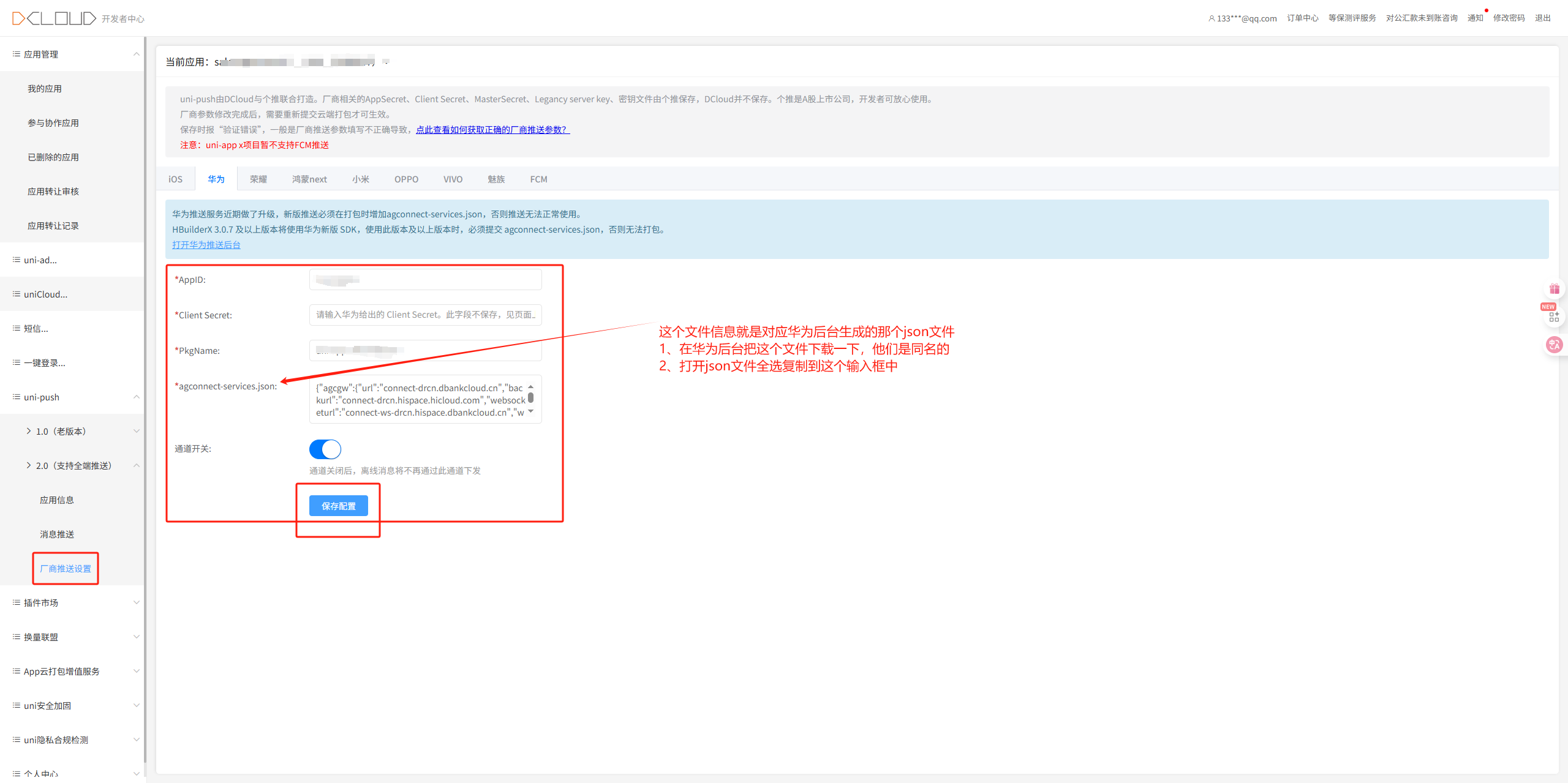This screenshot has width=1568, height=783.
Task: Expand the 1.0（老版本）submenu
Action: (136, 431)
